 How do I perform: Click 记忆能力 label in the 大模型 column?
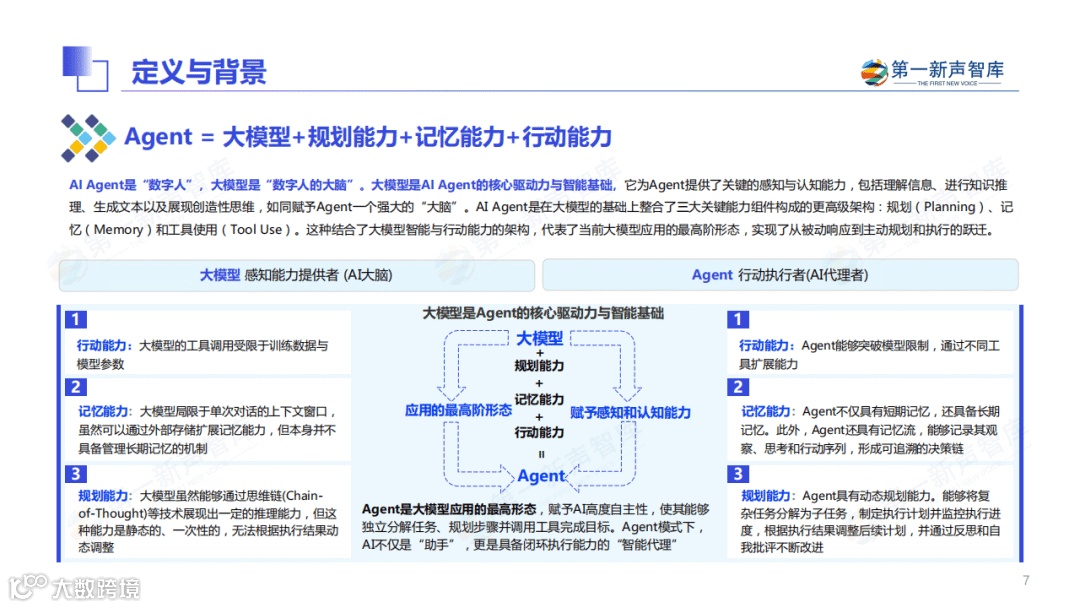click(103, 412)
